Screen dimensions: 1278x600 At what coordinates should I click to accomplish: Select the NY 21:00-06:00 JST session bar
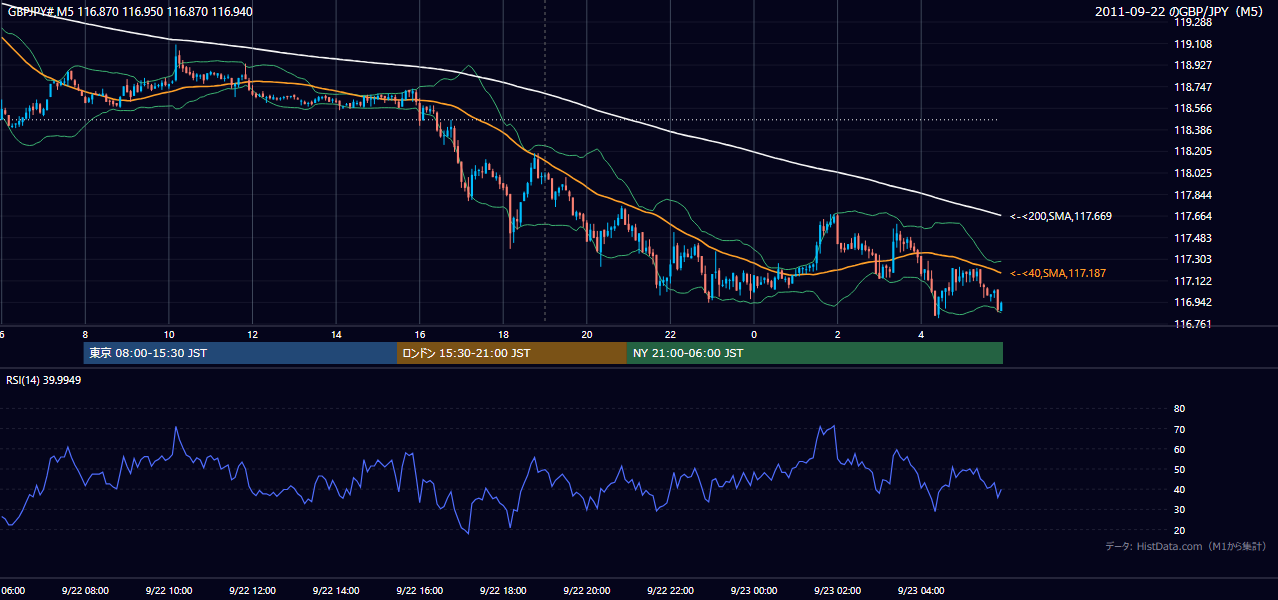point(815,353)
